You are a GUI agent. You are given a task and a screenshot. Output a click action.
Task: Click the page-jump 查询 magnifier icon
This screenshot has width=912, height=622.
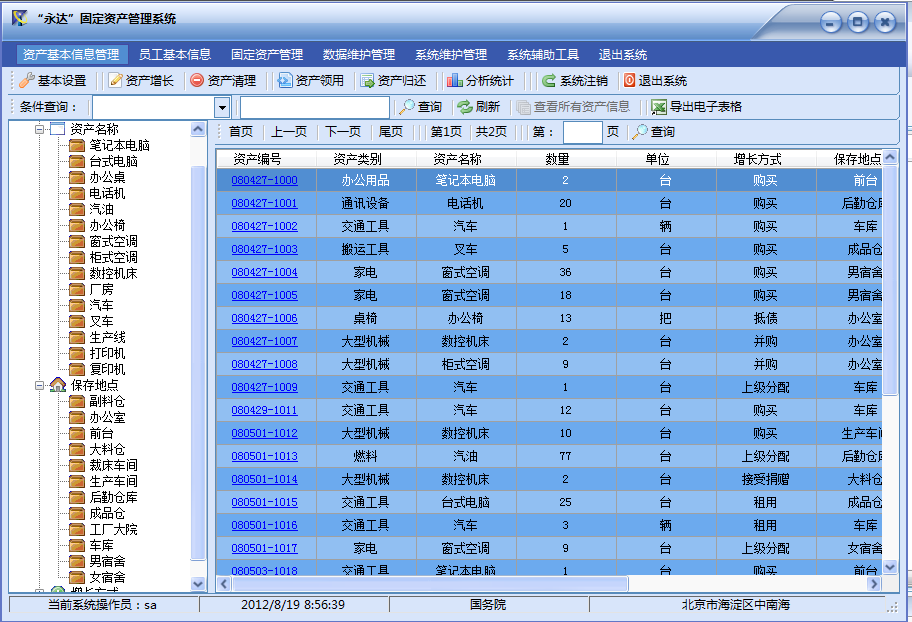coord(640,131)
